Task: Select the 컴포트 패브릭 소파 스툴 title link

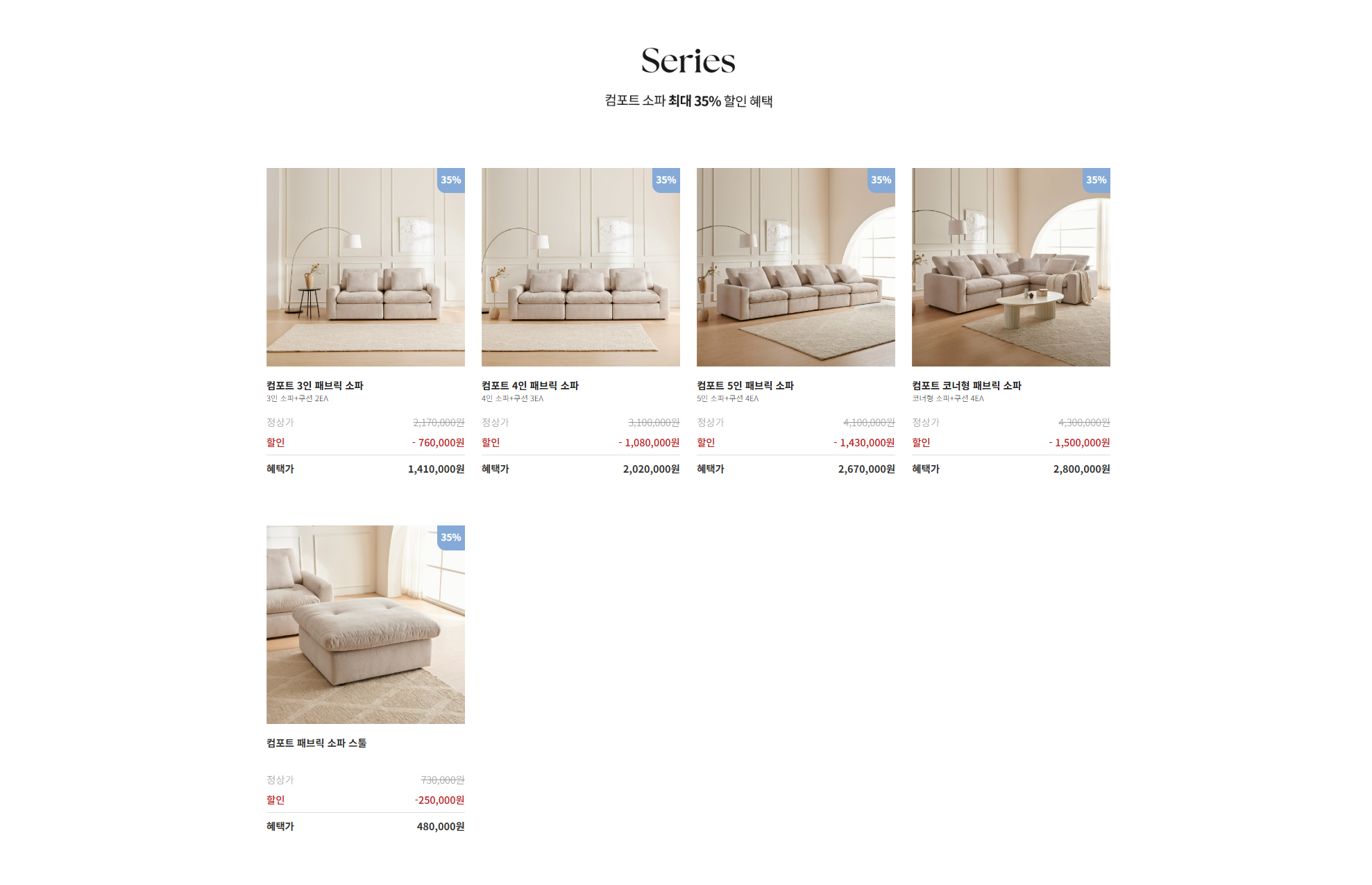Action: tap(316, 743)
